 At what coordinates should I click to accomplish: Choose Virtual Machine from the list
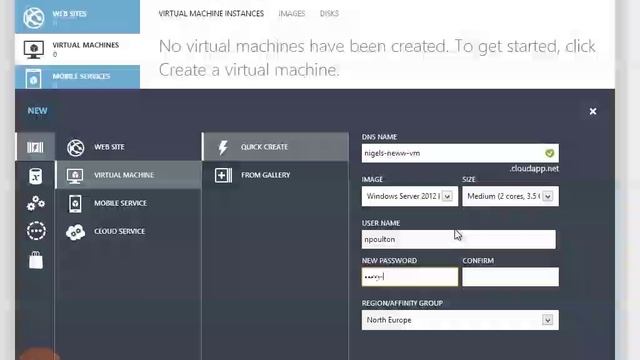click(x=128, y=175)
